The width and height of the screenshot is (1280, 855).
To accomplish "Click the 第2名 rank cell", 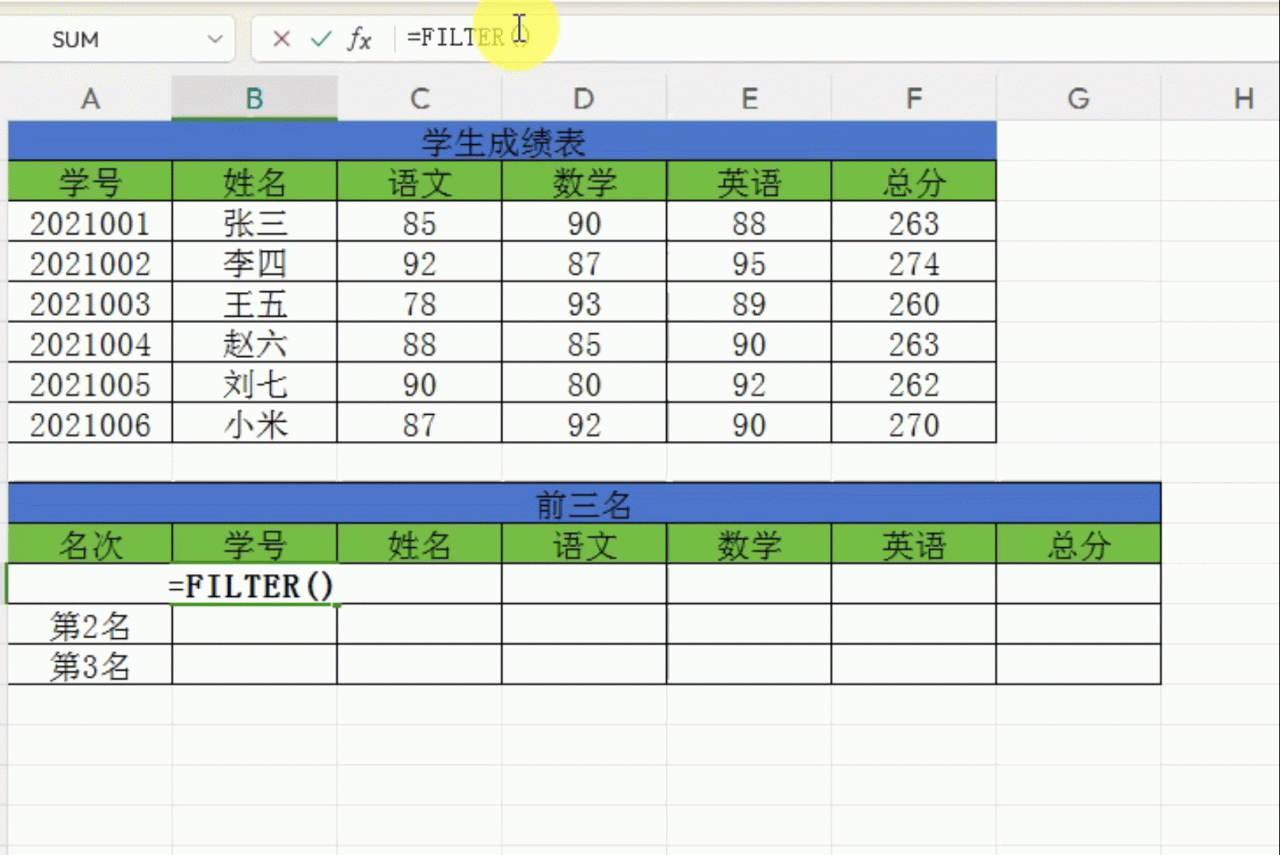I will [x=90, y=625].
